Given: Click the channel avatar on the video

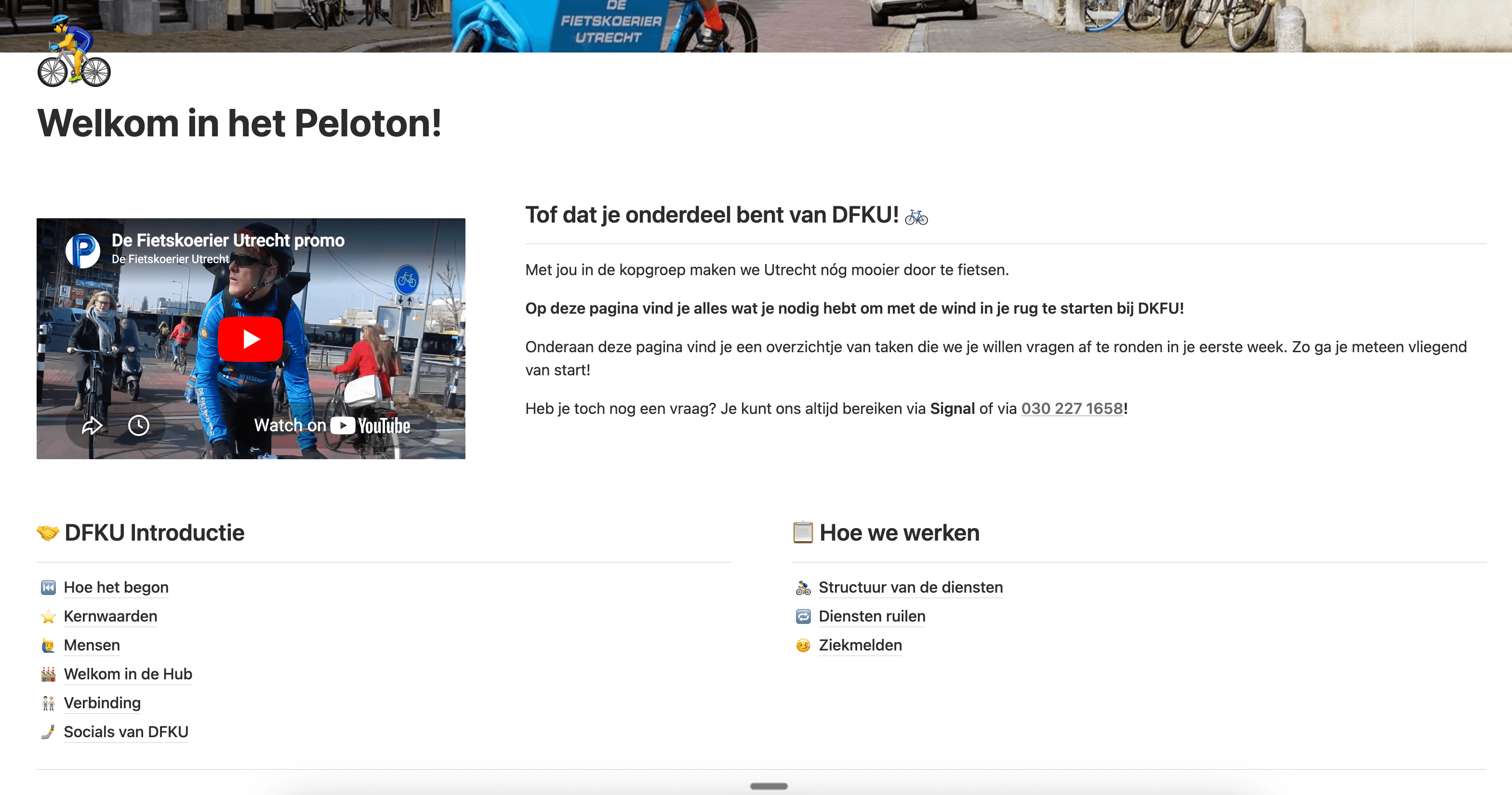Looking at the screenshot, I should 83,251.
